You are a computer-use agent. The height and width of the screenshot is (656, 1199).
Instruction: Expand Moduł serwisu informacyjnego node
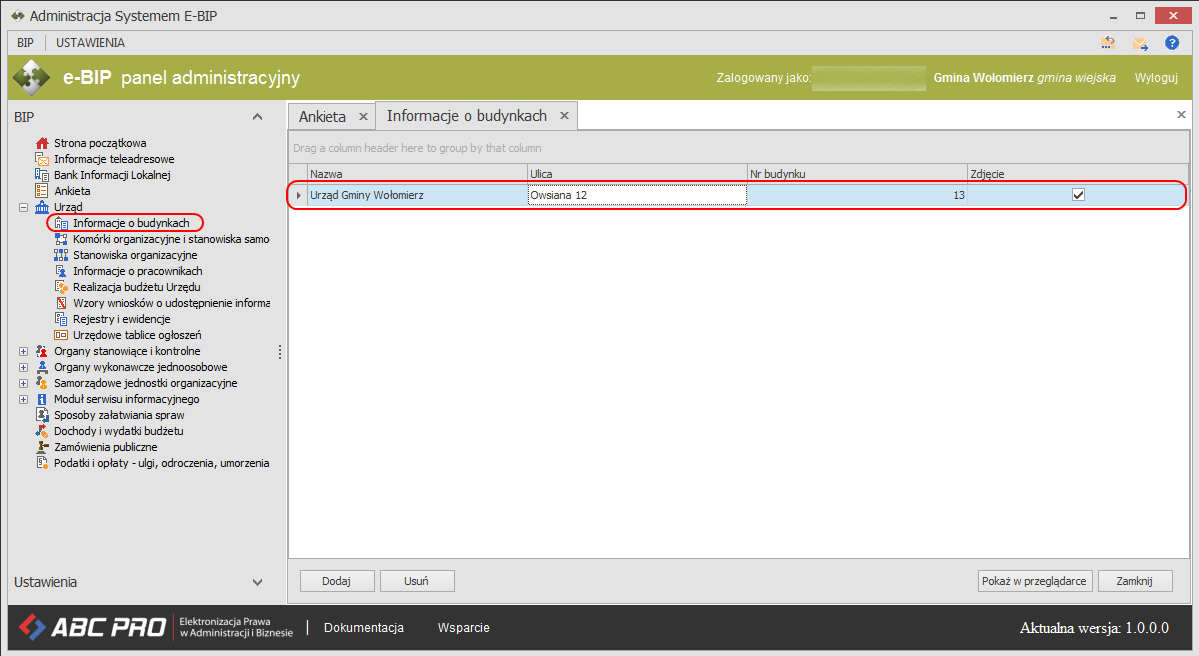click(23, 400)
